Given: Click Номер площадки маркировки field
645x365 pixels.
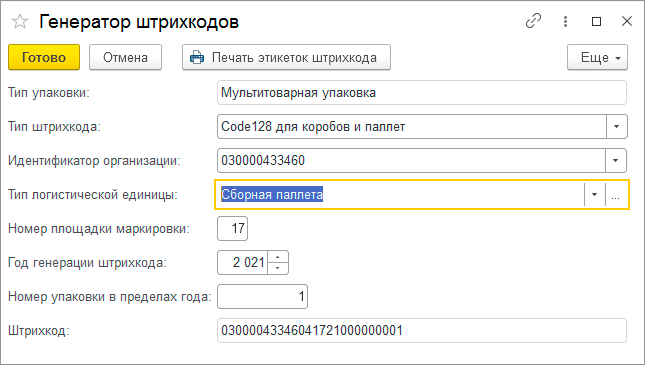Looking at the screenshot, I should coord(232,228).
